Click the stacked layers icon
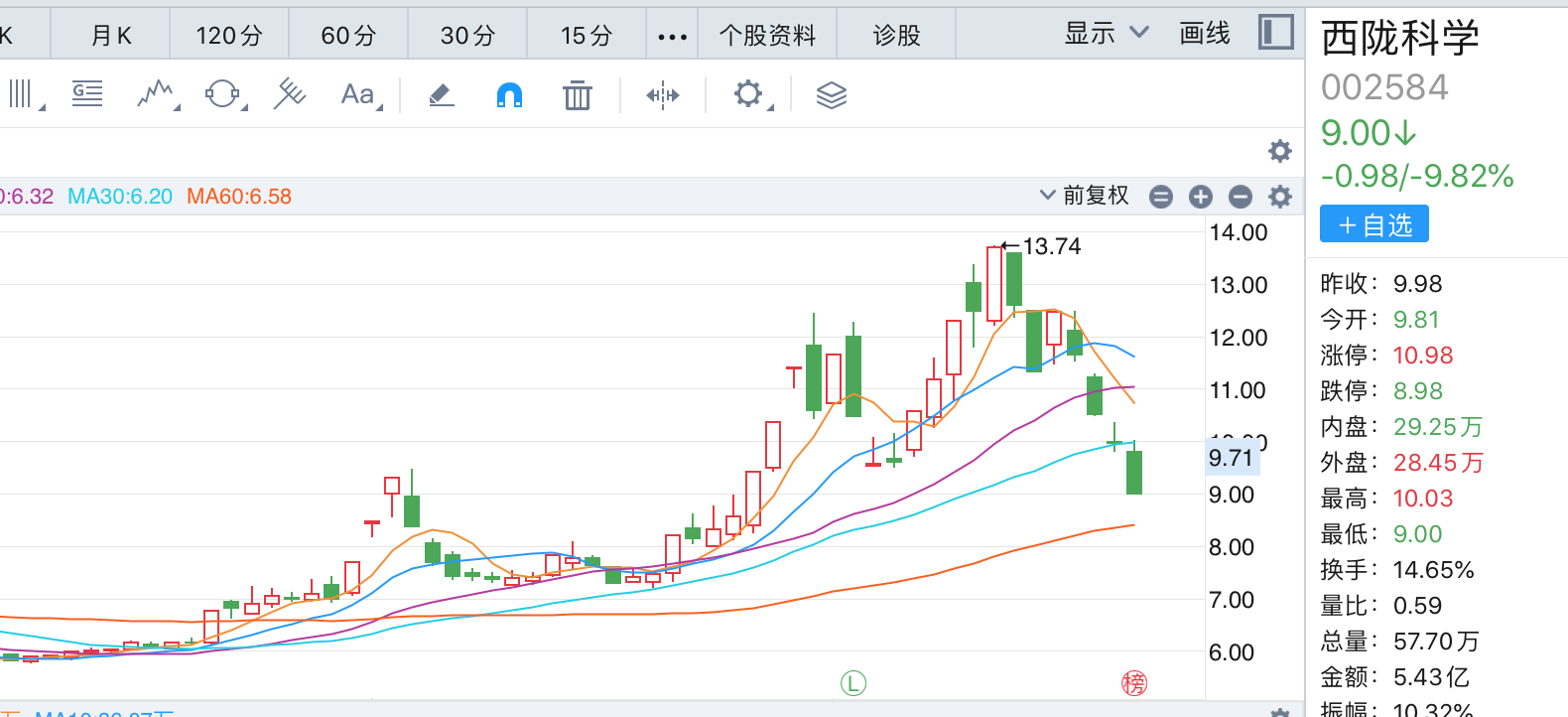Screen dimensions: 1568x717 (x=831, y=95)
